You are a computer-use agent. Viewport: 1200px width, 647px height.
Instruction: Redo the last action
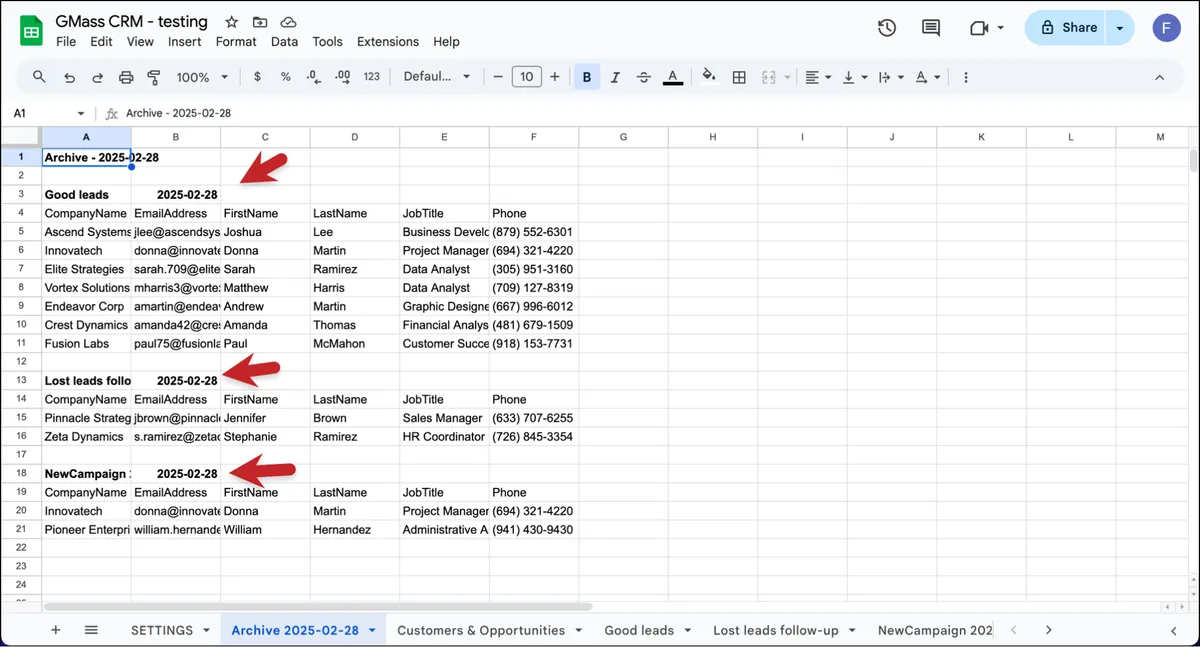pos(98,77)
